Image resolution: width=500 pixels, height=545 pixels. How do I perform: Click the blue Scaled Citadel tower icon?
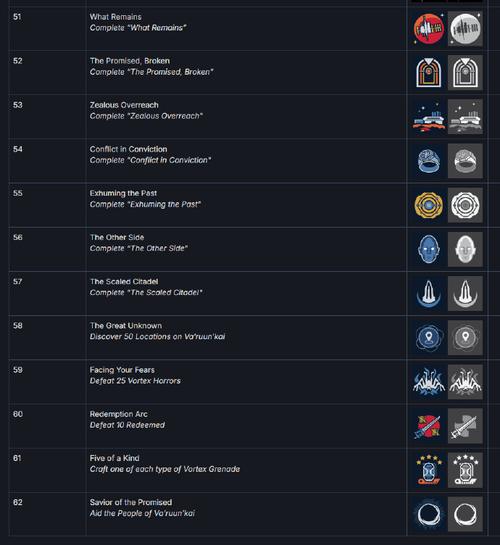(429, 294)
